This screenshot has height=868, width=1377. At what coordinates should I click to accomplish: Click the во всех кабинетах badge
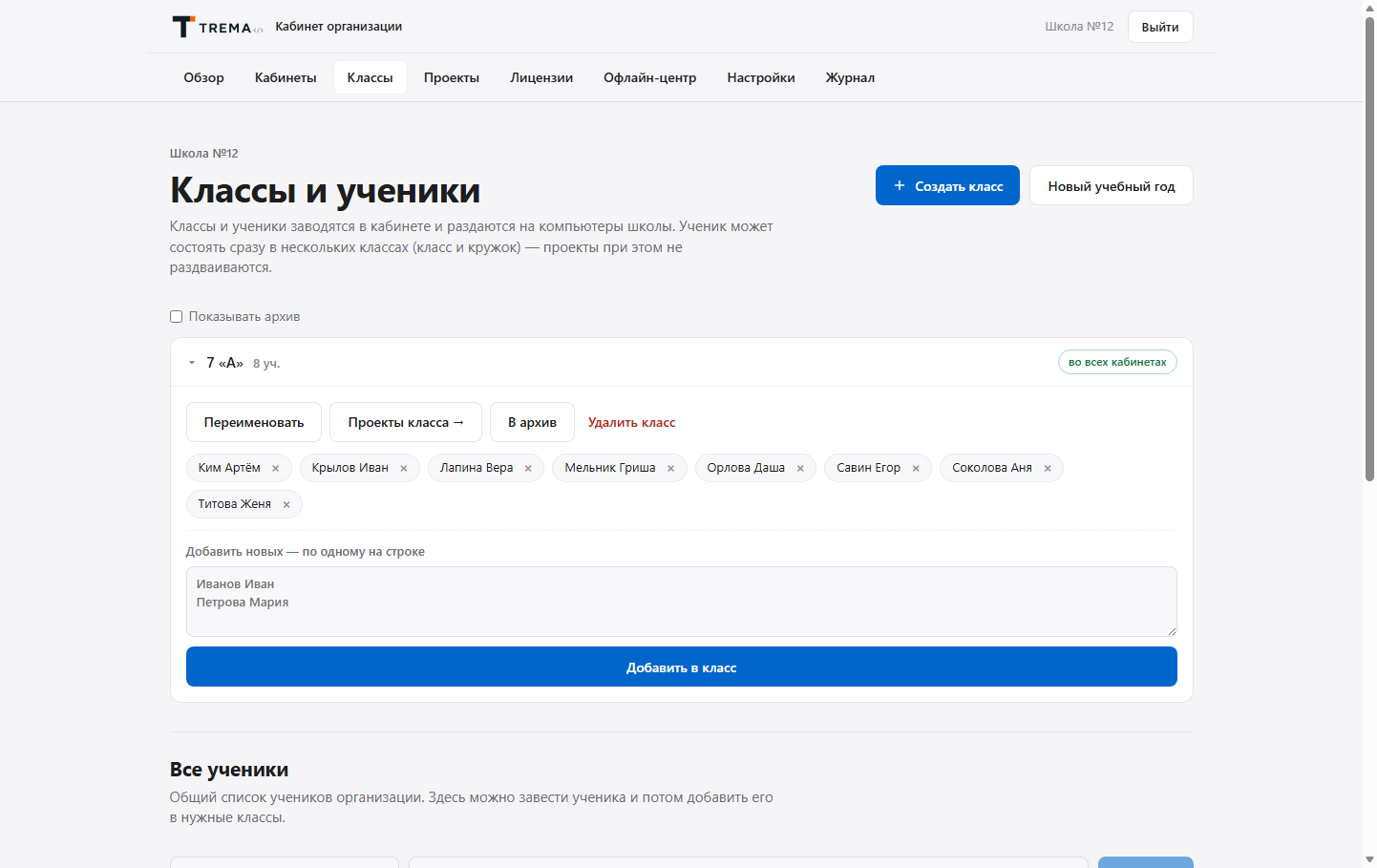[x=1117, y=362]
